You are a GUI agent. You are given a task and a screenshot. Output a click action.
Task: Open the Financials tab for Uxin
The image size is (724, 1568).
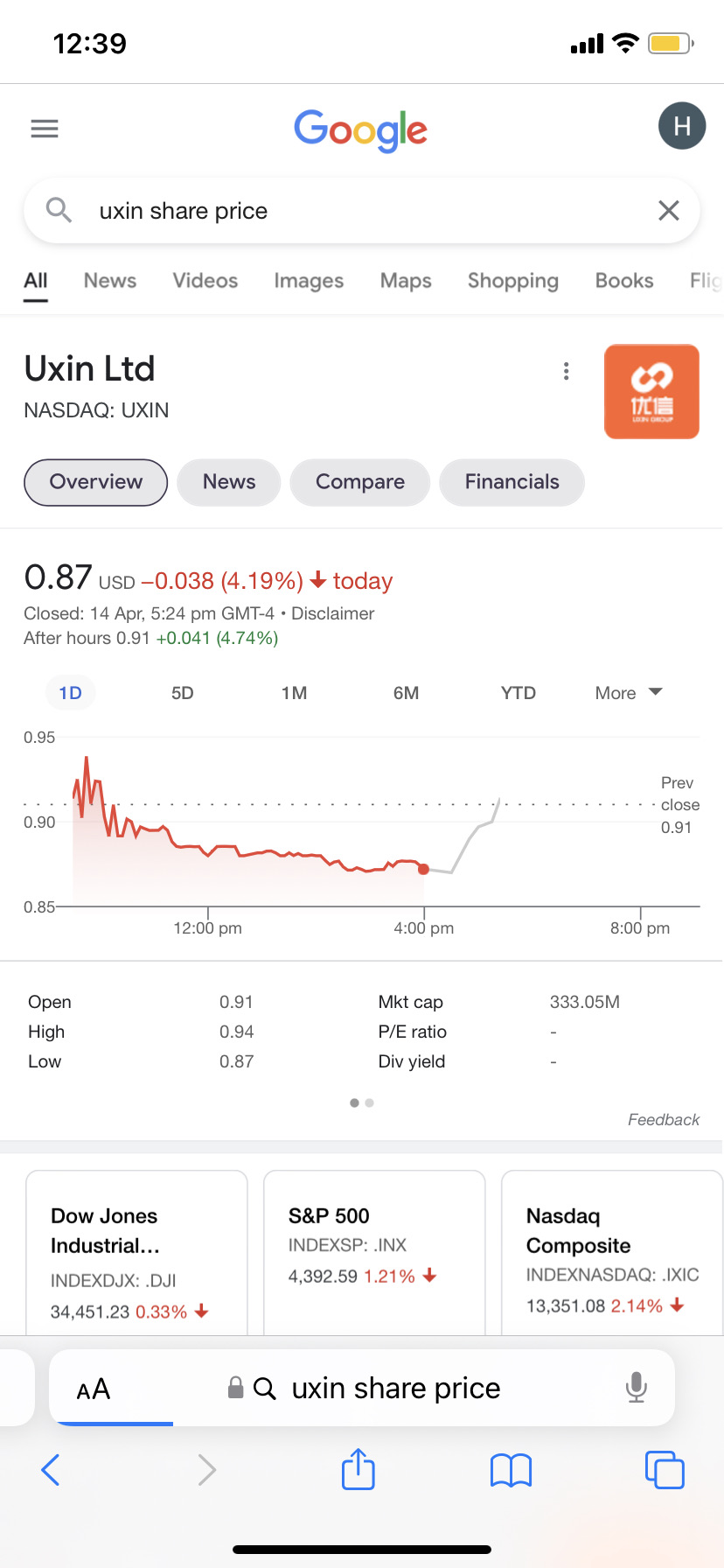click(x=512, y=482)
